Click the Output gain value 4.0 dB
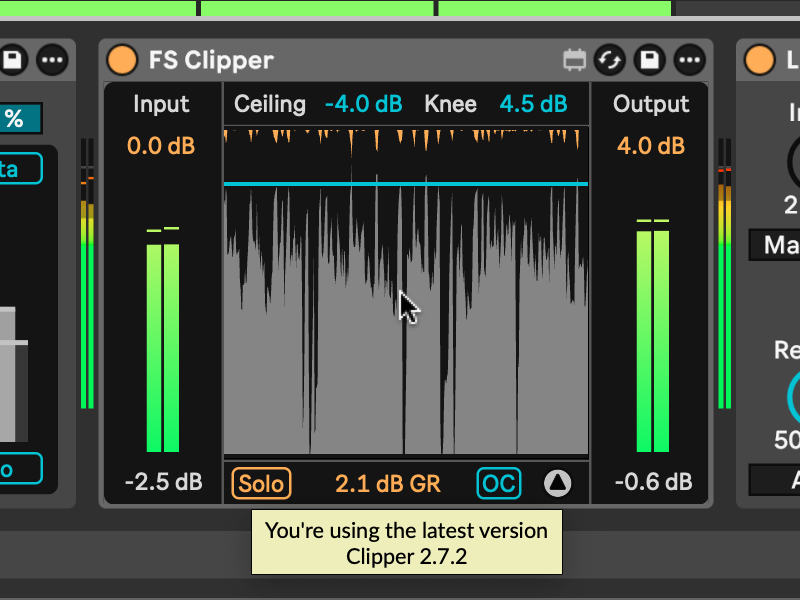 tap(651, 146)
